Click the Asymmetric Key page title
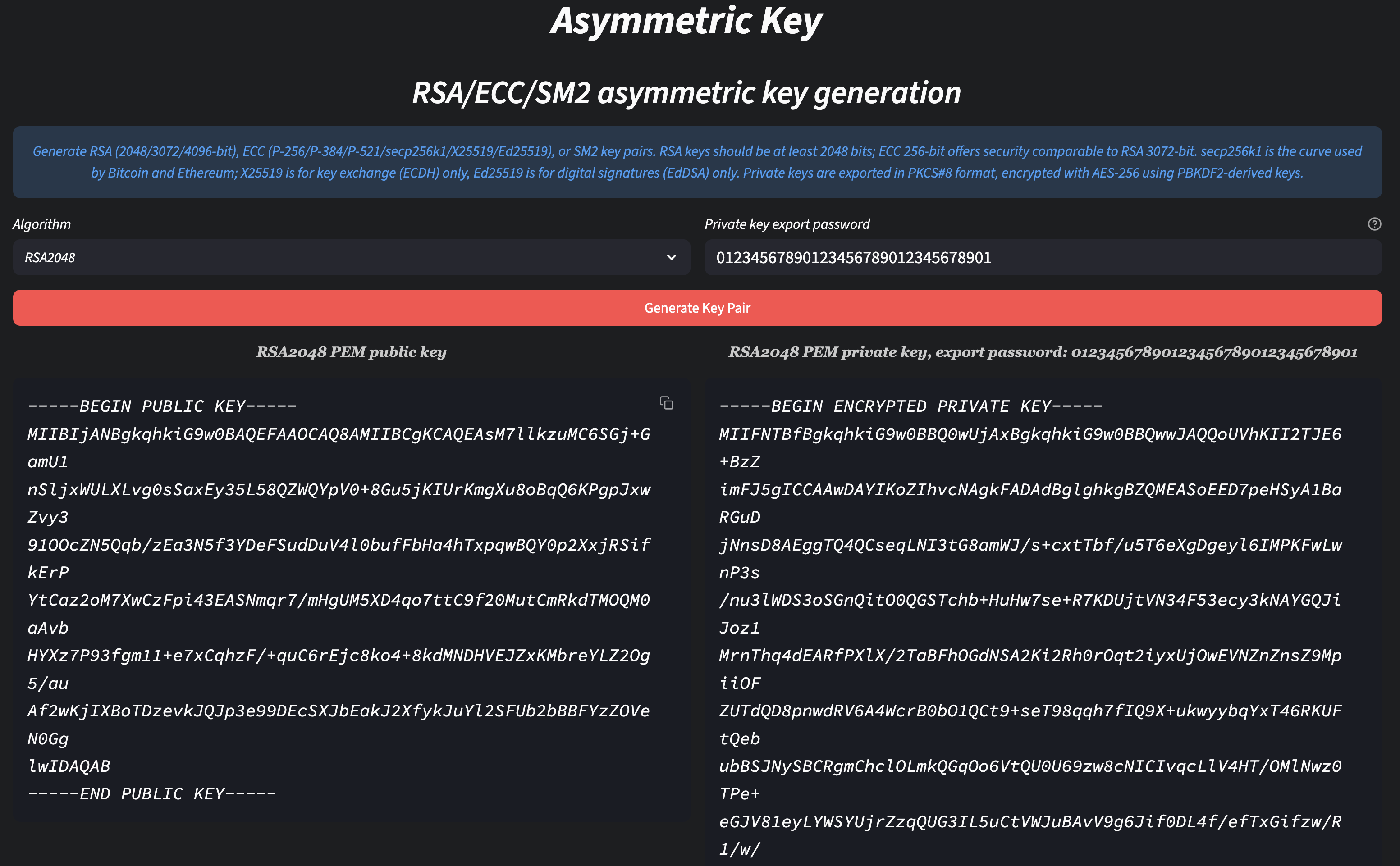This screenshot has width=1400, height=866. pyautogui.click(x=686, y=22)
